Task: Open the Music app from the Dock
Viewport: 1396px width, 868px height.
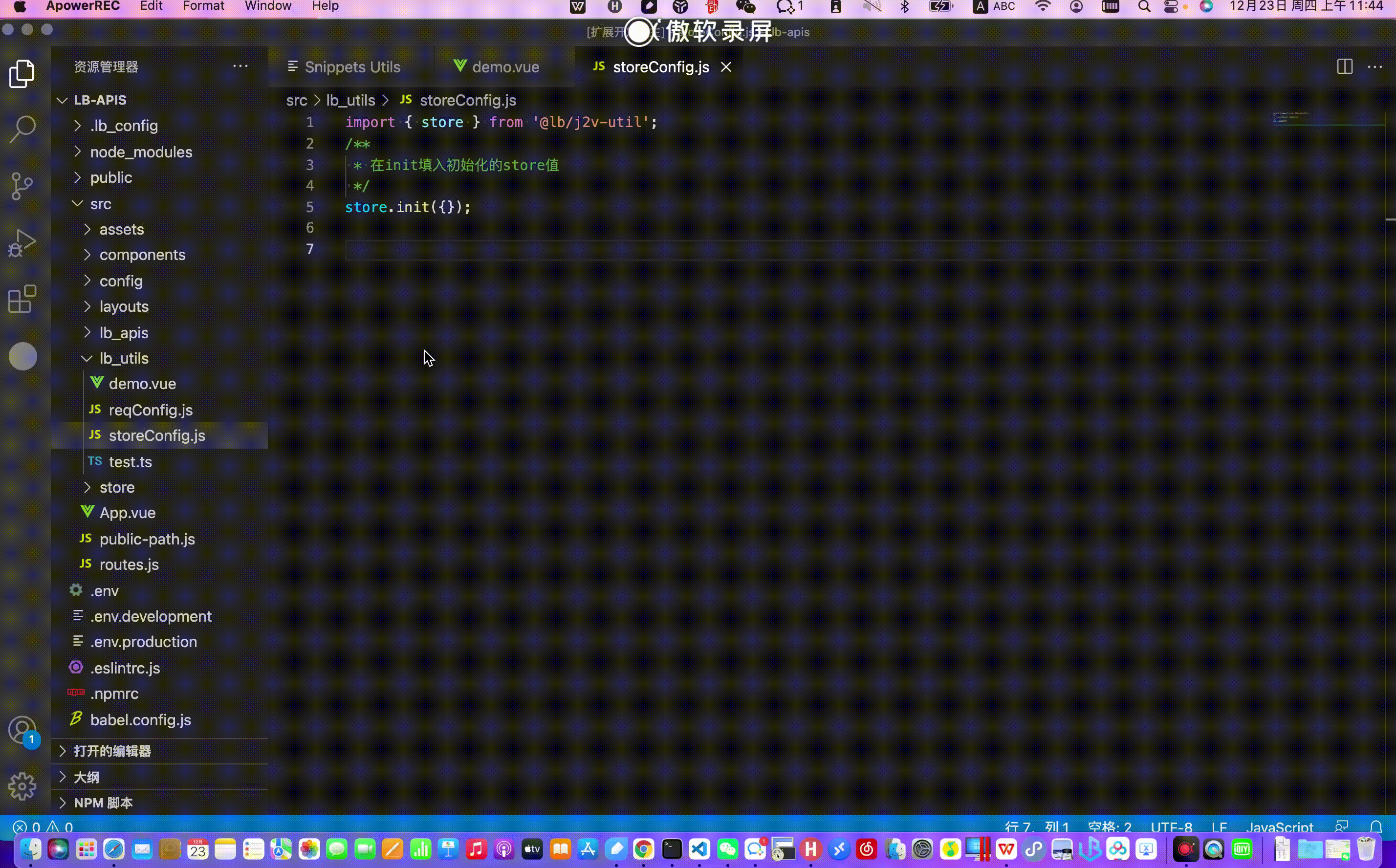Action: coord(476,849)
